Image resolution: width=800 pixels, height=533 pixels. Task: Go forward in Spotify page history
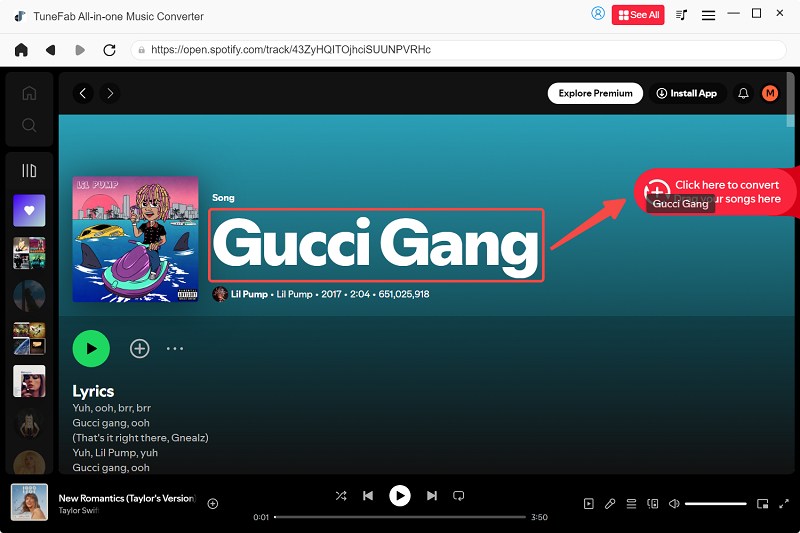click(110, 93)
